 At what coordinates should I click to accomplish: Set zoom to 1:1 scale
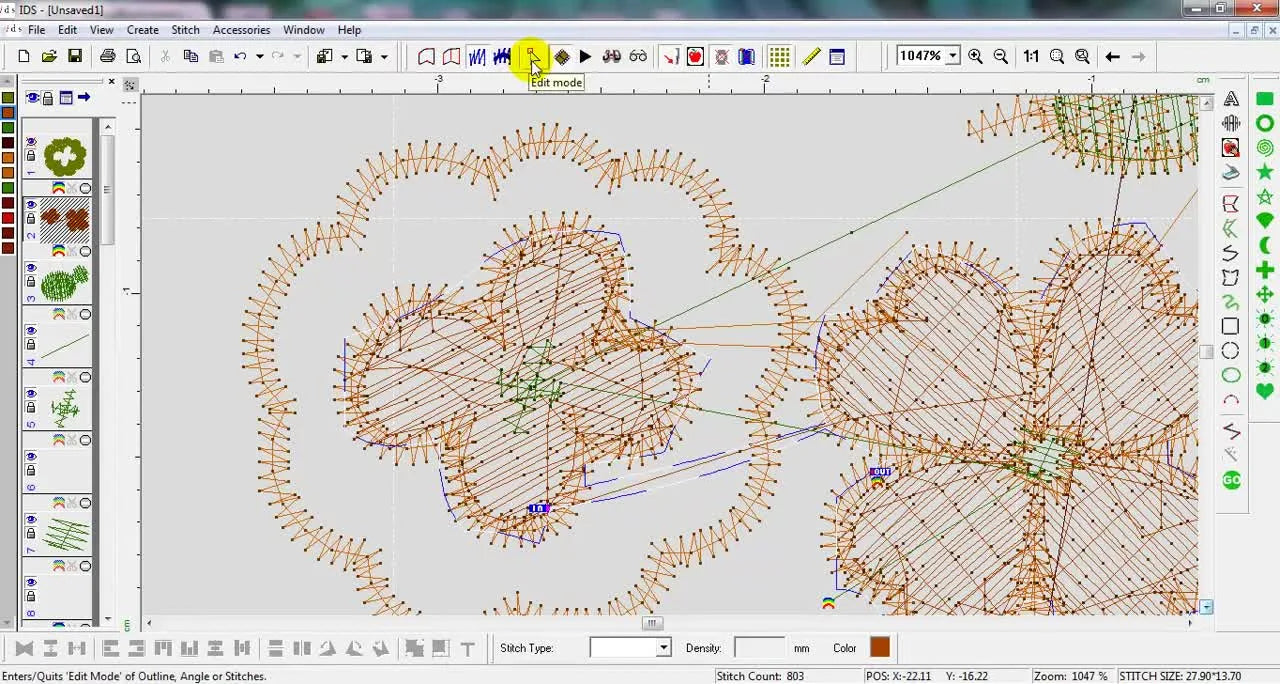click(x=1031, y=57)
